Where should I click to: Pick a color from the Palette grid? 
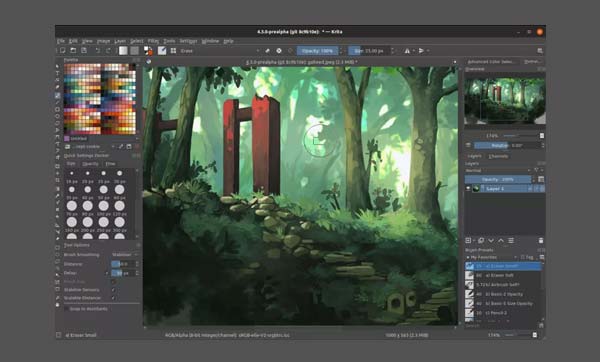100,99
